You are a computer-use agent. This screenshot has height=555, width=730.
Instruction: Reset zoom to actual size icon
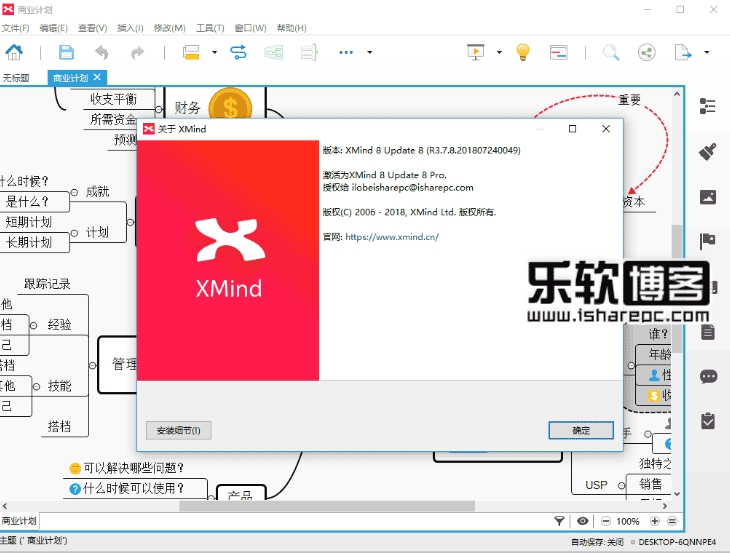[672, 521]
